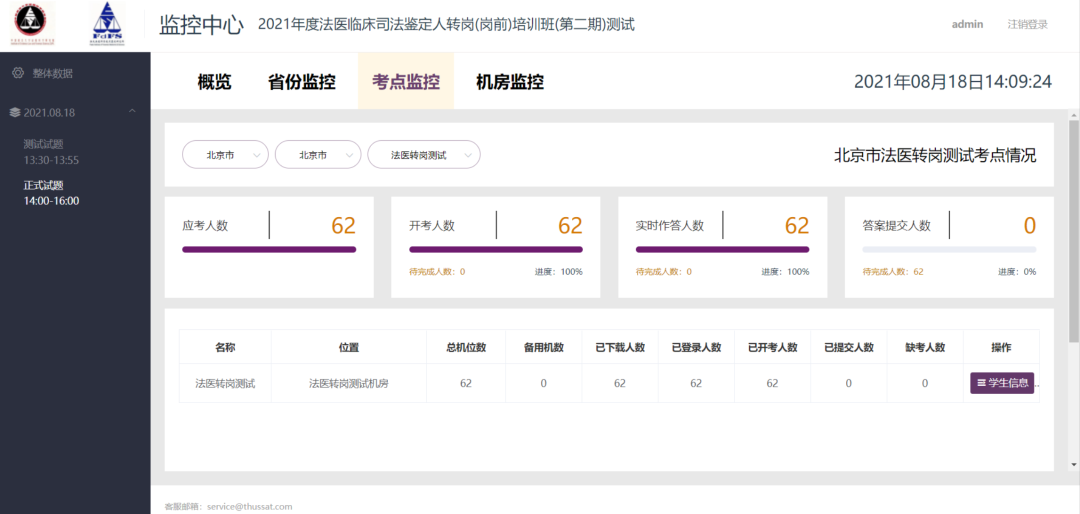
Task: Click the 操作 column header
Action: (x=1001, y=347)
